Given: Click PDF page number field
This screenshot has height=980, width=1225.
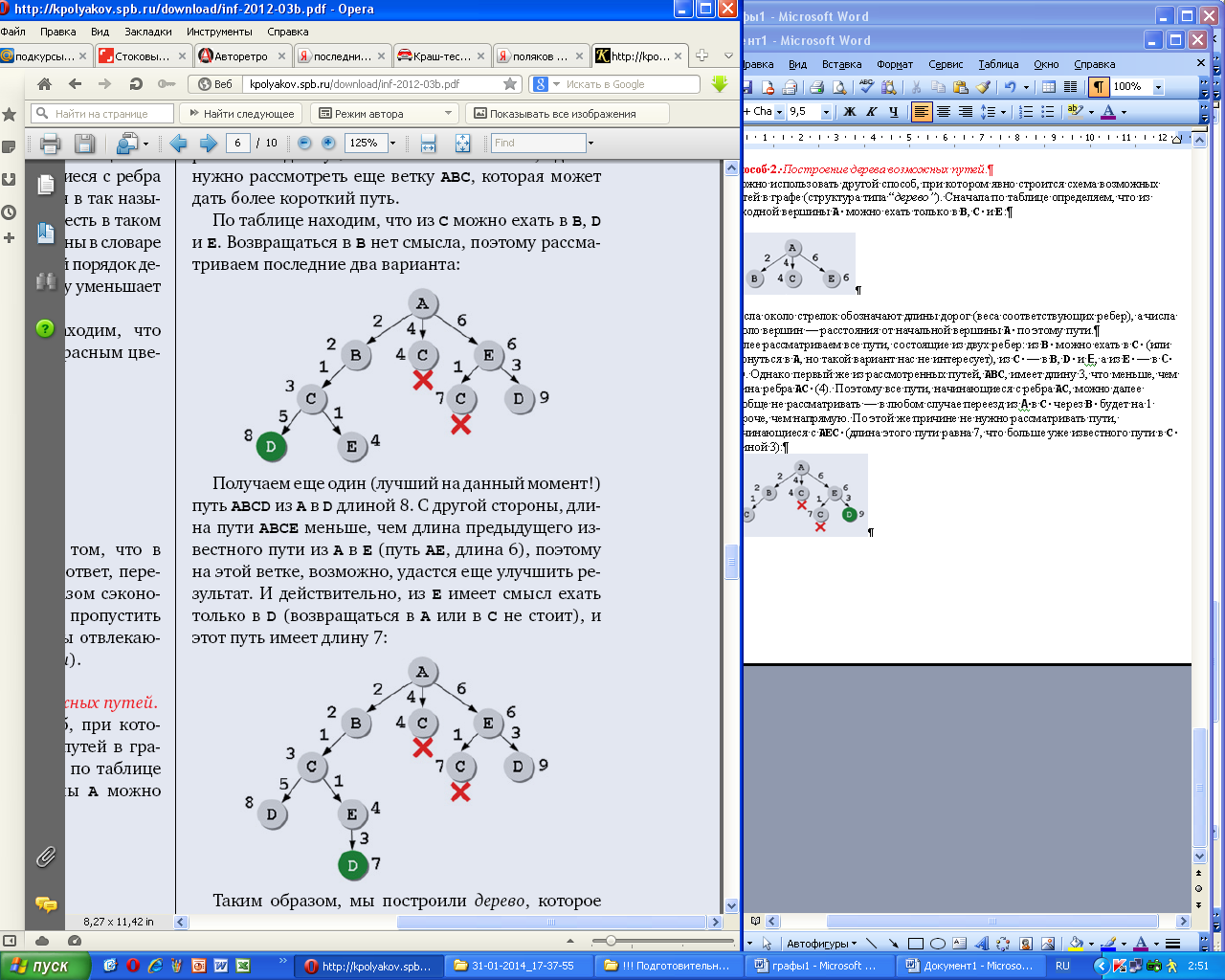Looking at the screenshot, I should point(238,144).
